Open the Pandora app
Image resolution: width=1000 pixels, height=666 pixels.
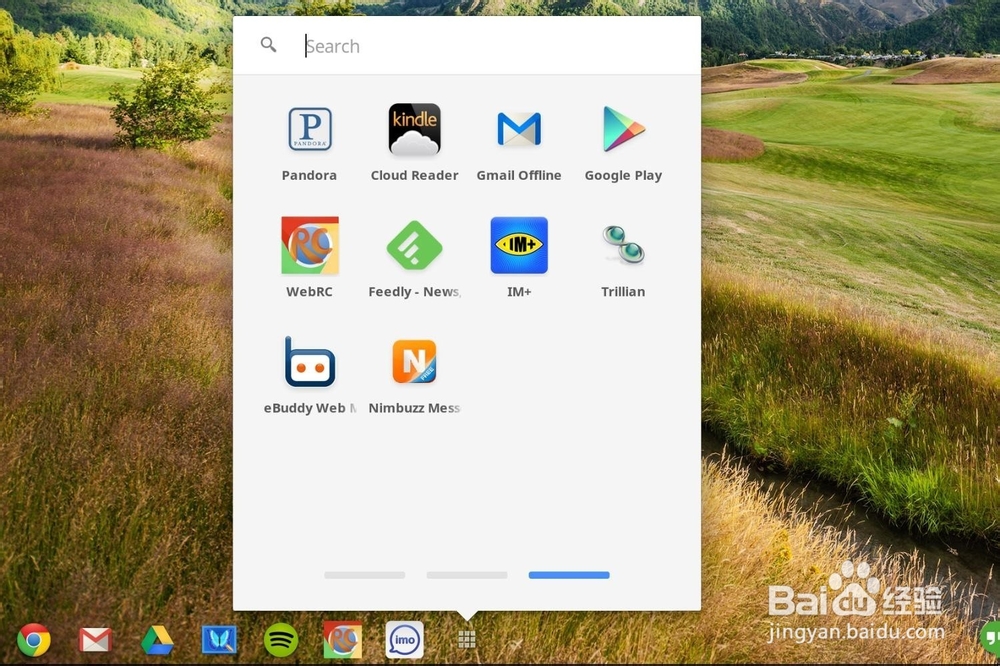(x=310, y=130)
